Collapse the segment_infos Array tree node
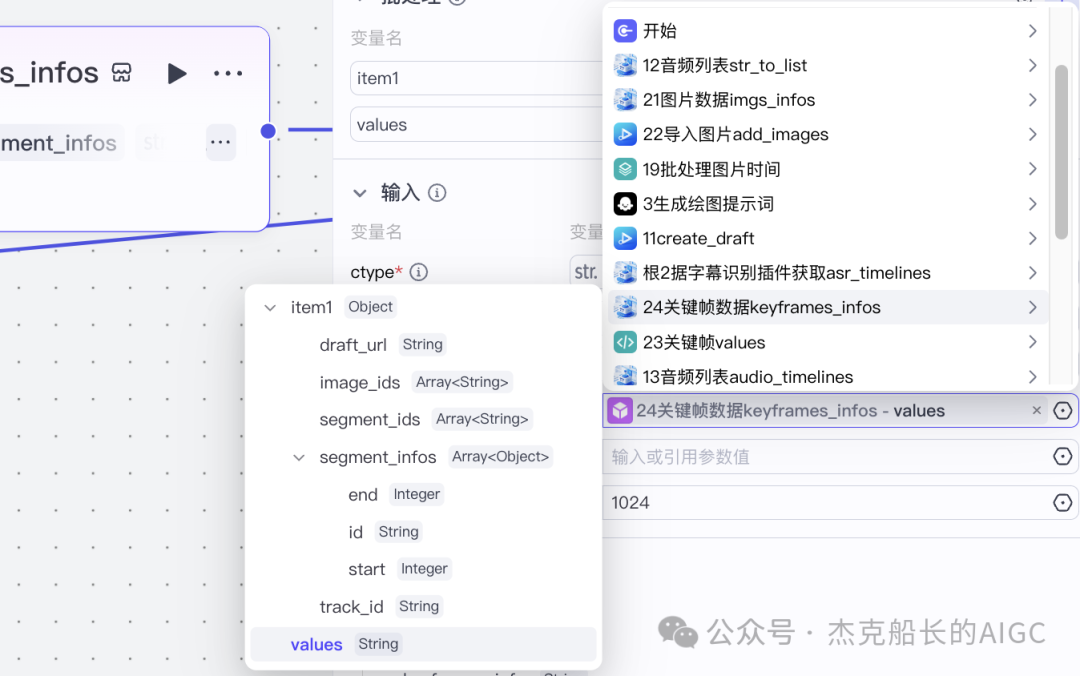The width and height of the screenshot is (1080, 676). 299,458
